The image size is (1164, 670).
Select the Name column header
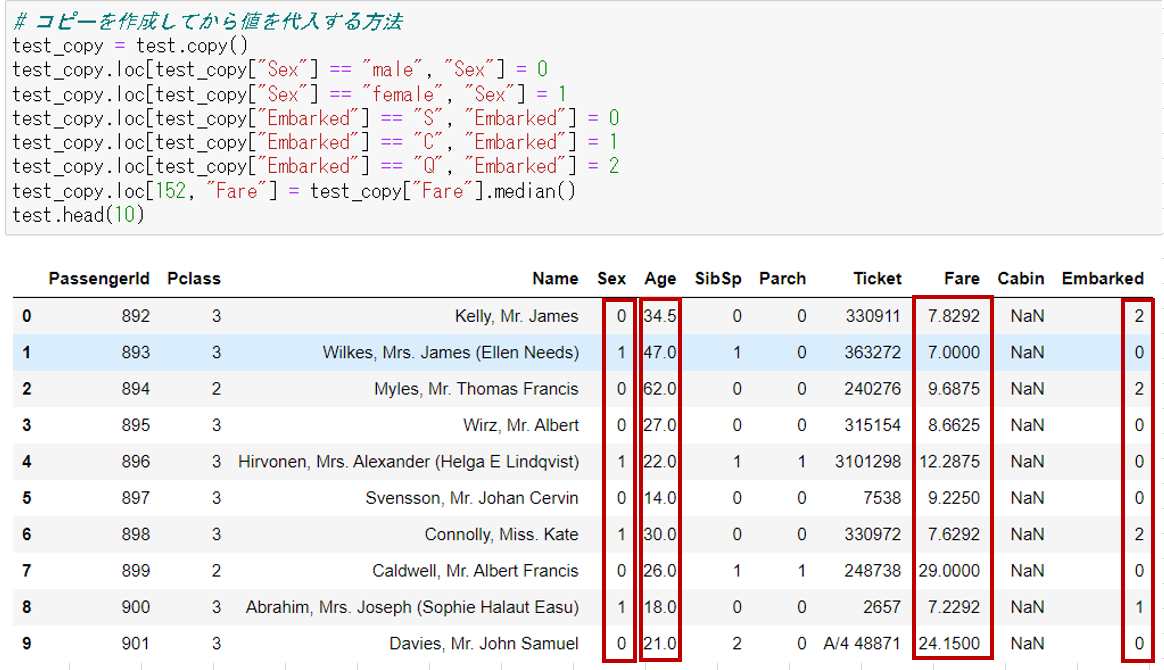coord(555,278)
